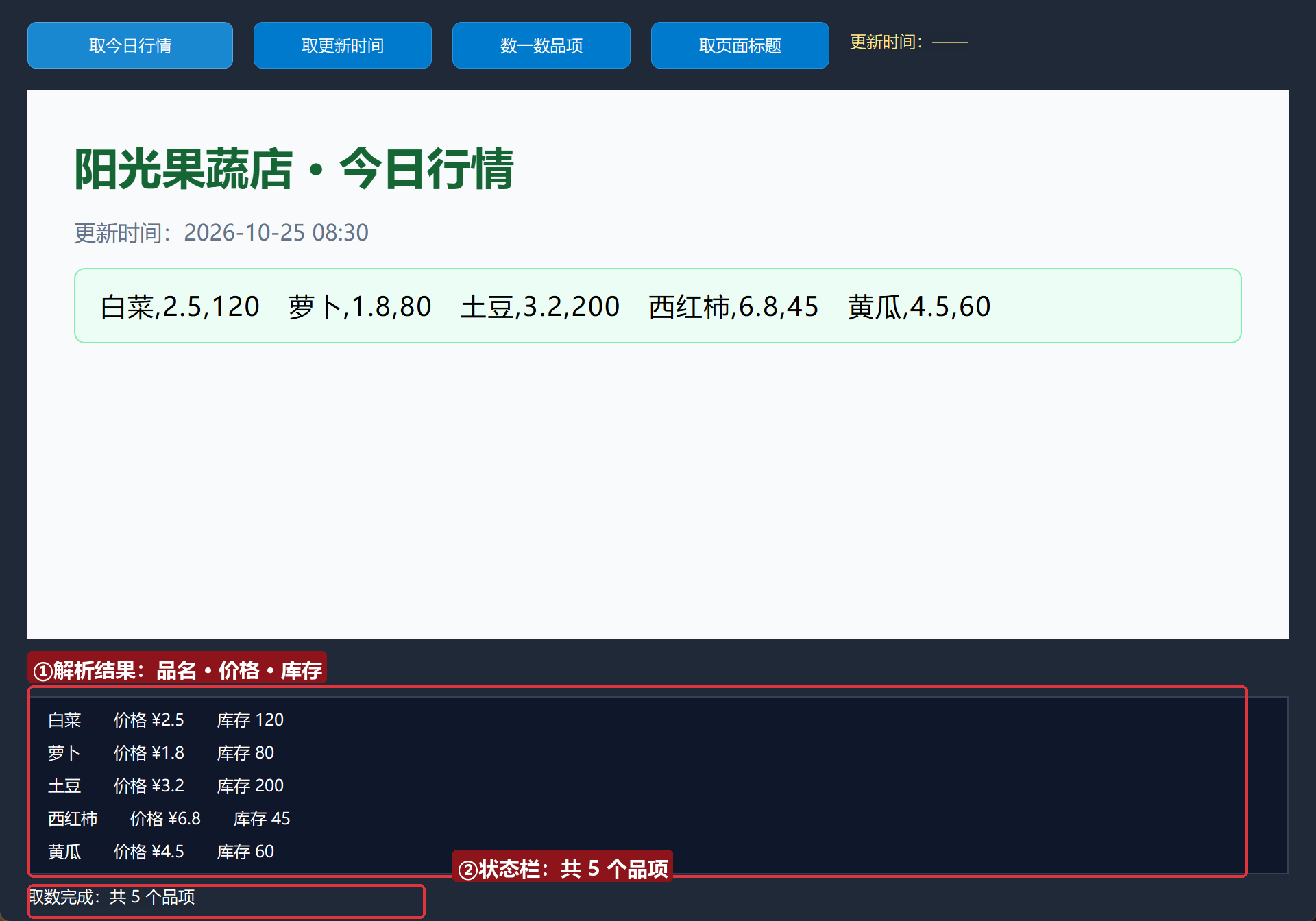Click 库存 60 in the results
This screenshot has height=921, width=1316.
[245, 852]
